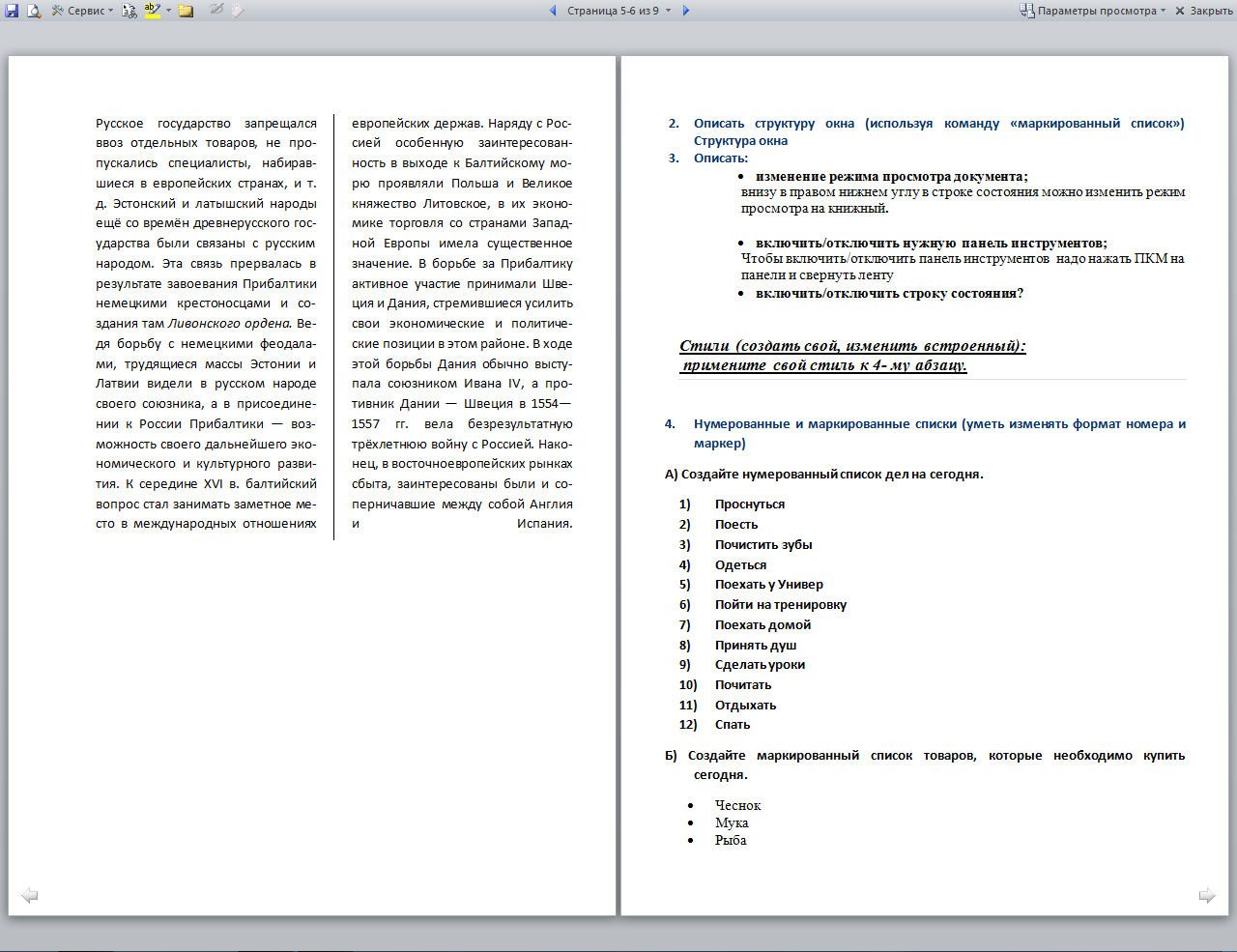Screen dimensions: 1237x952
Task: Click list item 'Поехать у Универ'
Action: click(x=769, y=585)
